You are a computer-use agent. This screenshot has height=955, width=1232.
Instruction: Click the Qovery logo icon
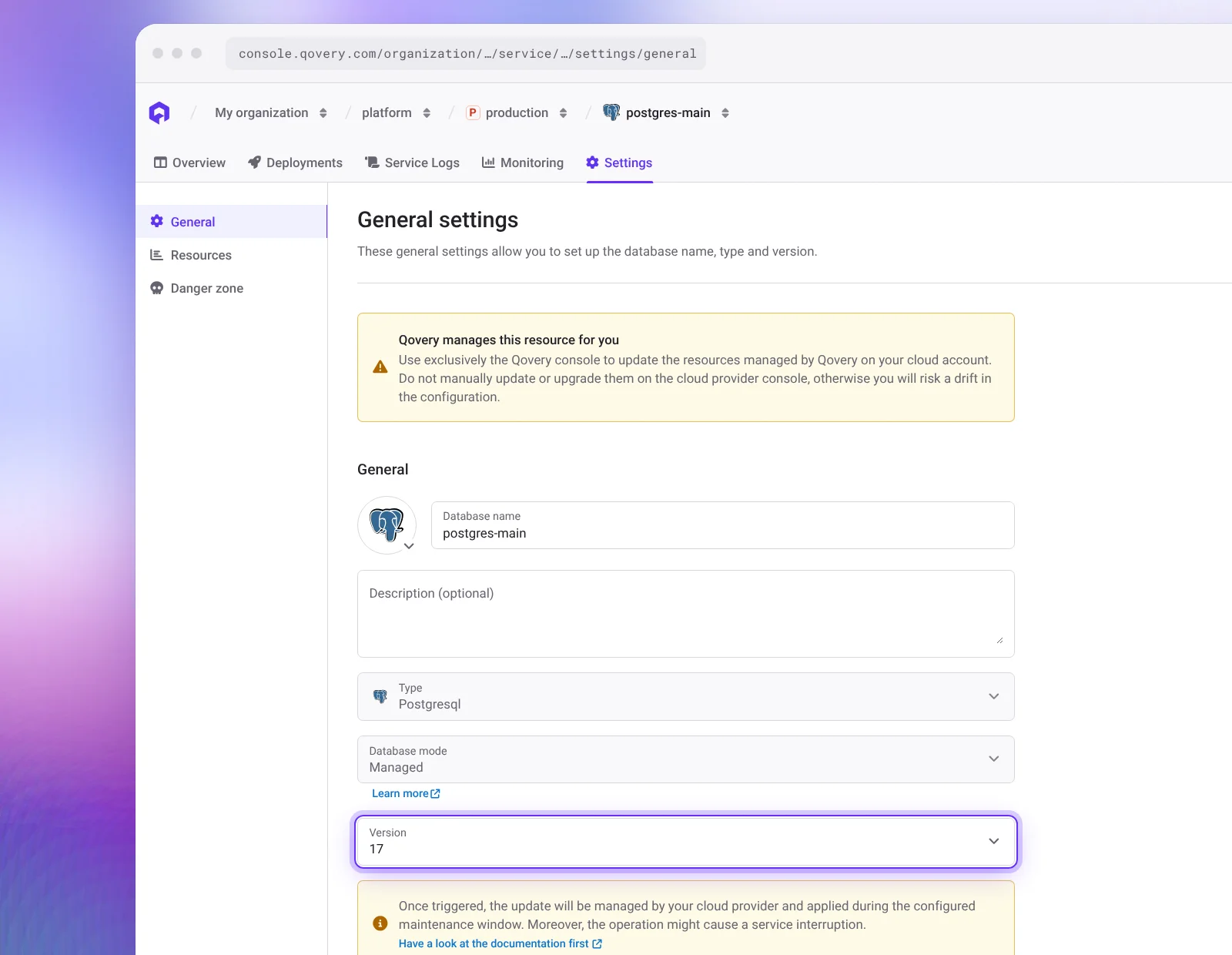click(x=159, y=112)
